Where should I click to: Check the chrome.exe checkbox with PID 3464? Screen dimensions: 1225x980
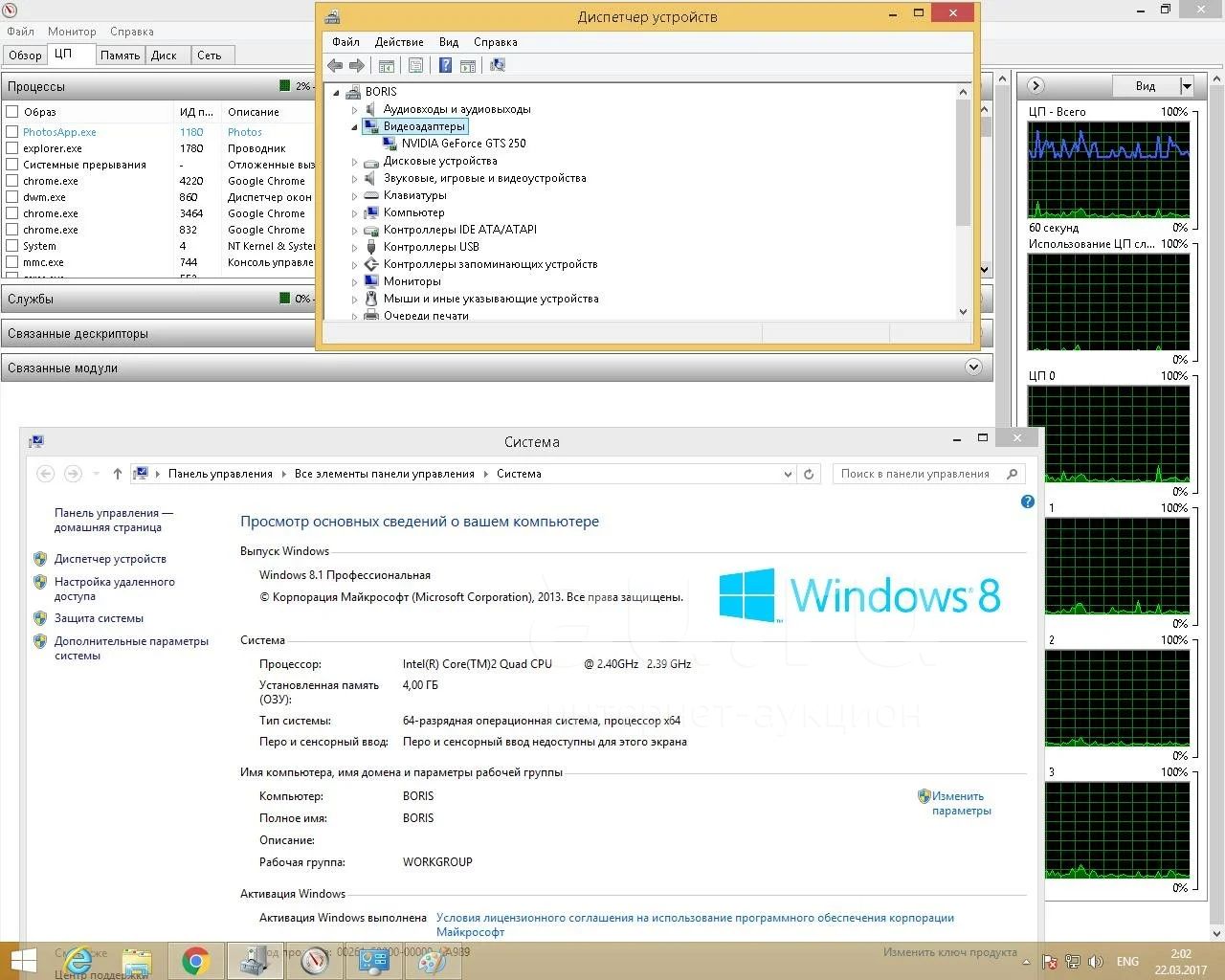(12, 213)
